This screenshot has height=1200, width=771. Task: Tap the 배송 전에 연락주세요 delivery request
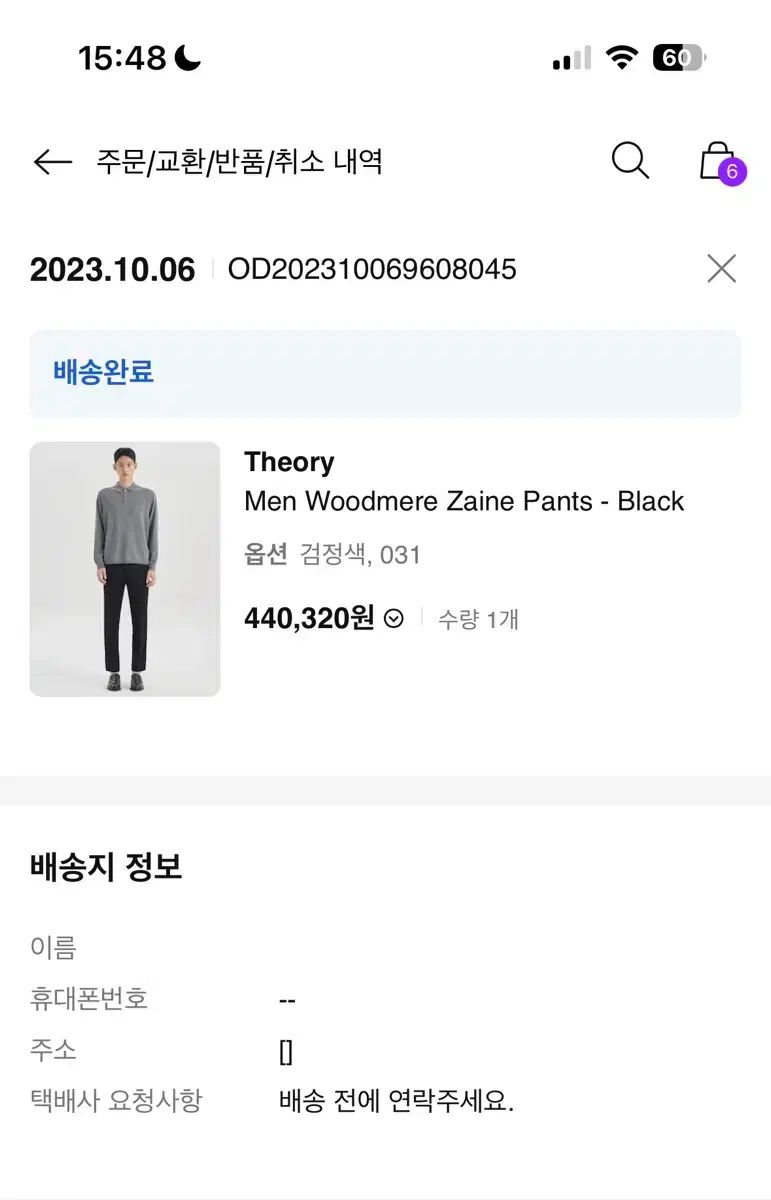pos(396,1102)
